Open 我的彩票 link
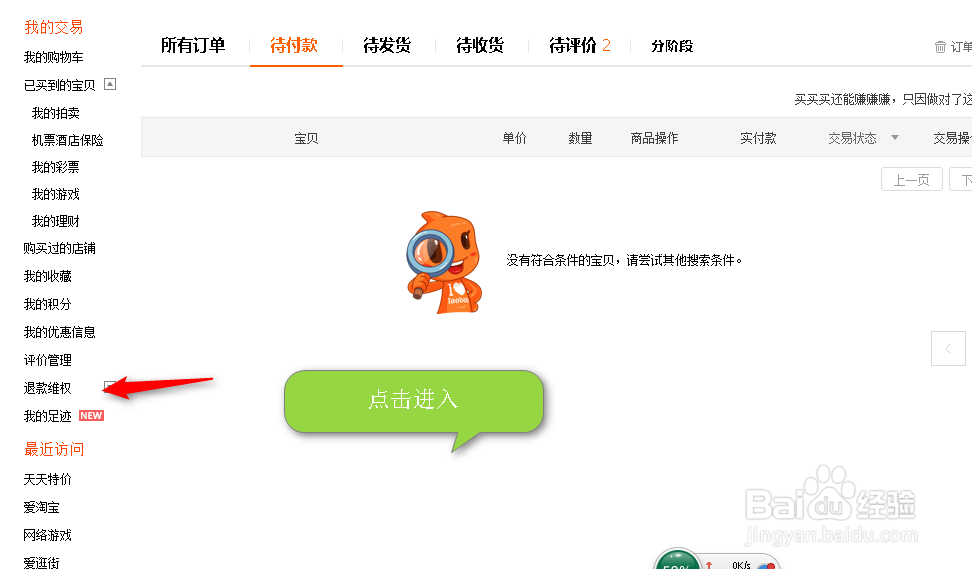Viewport: 972px width, 569px height. pyautogui.click(x=56, y=167)
